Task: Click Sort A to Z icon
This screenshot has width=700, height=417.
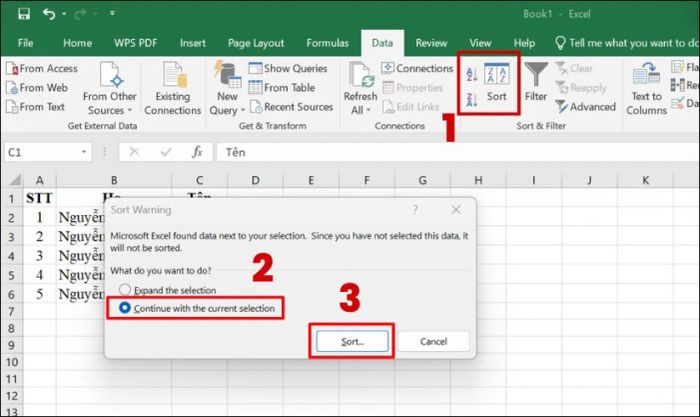Action: 472,75
